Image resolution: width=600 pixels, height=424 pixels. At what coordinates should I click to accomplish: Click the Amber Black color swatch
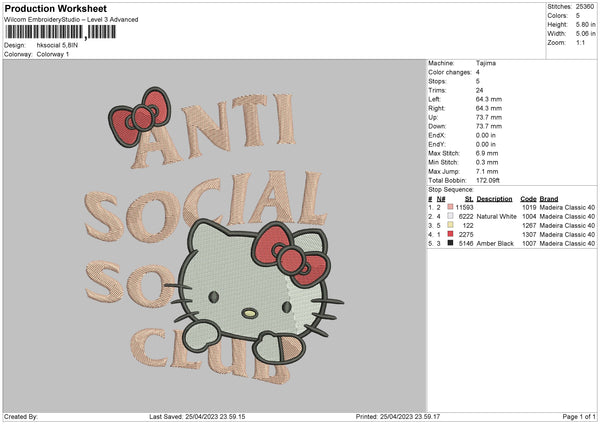click(x=451, y=243)
